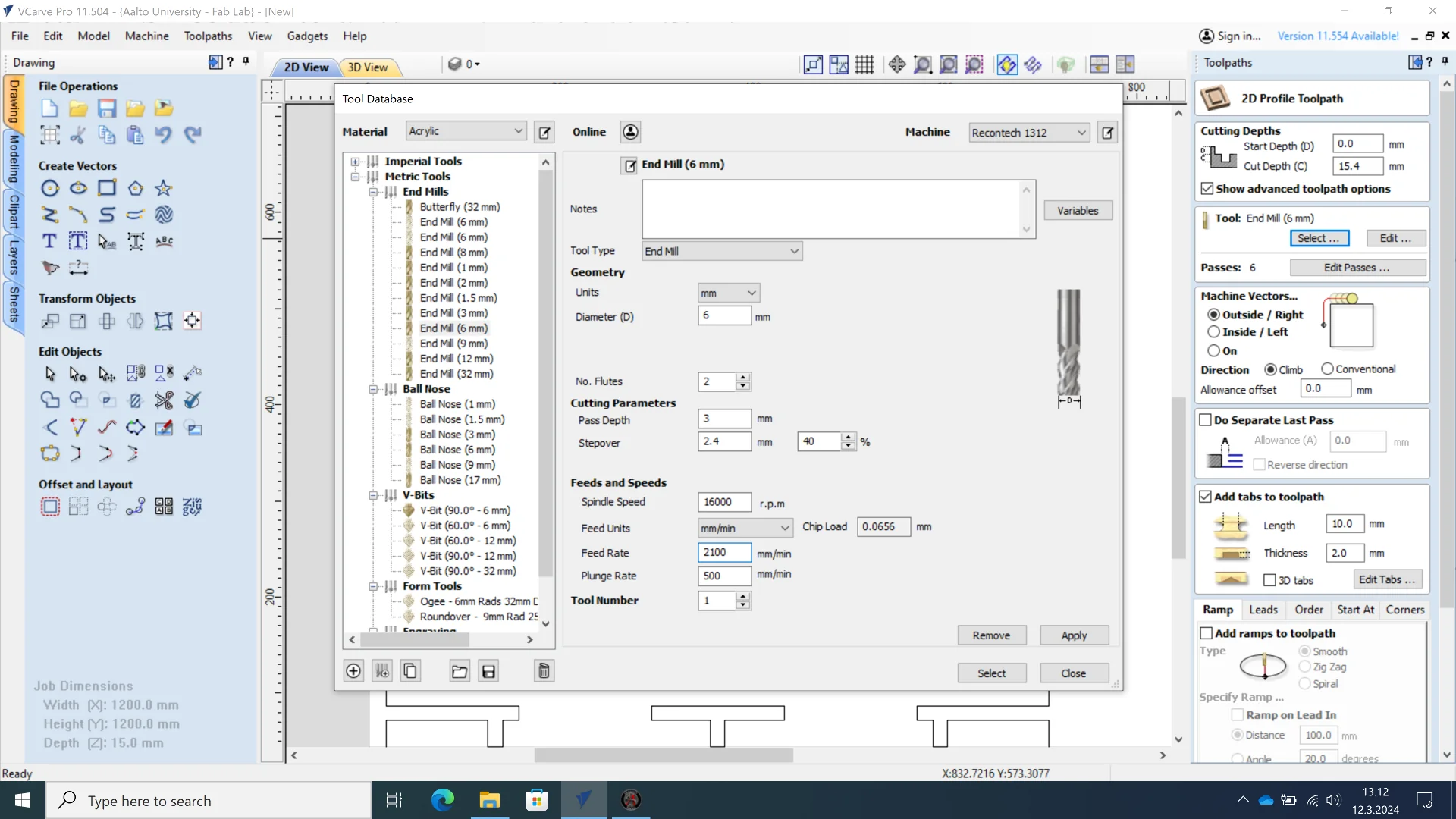Click the Apply button
1456x819 pixels.
click(1074, 635)
